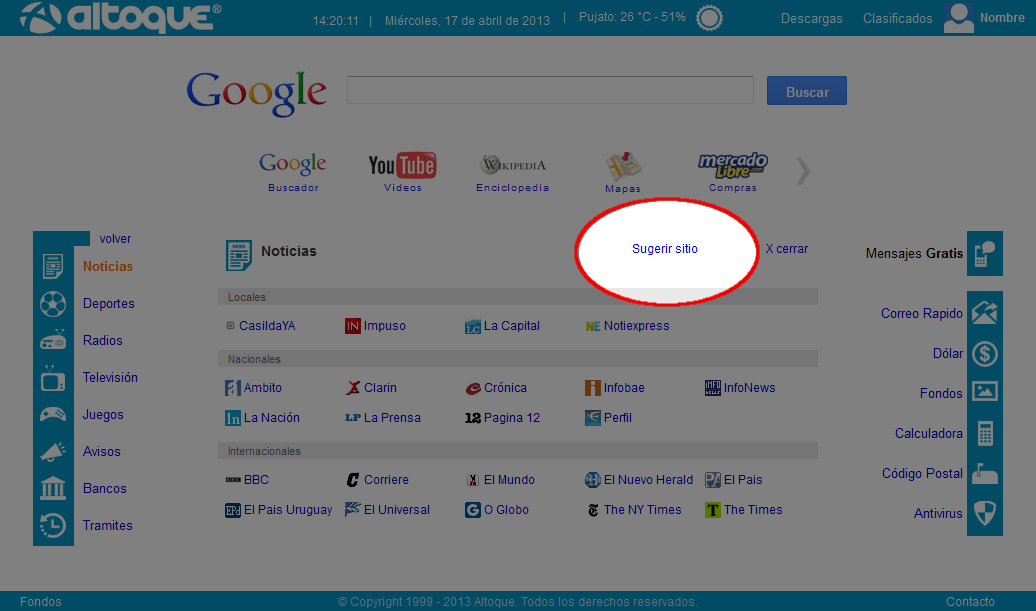Show the next shortcuts with the right chevron

click(803, 171)
